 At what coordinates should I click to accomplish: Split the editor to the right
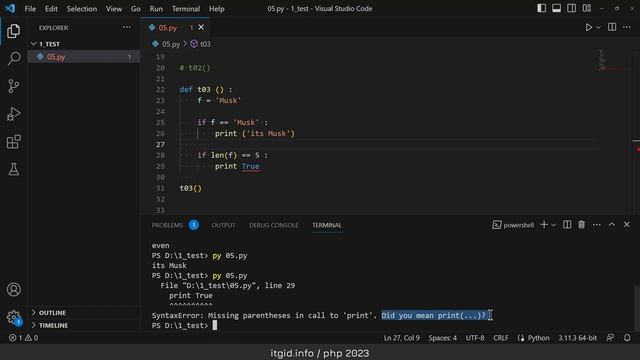point(612,27)
